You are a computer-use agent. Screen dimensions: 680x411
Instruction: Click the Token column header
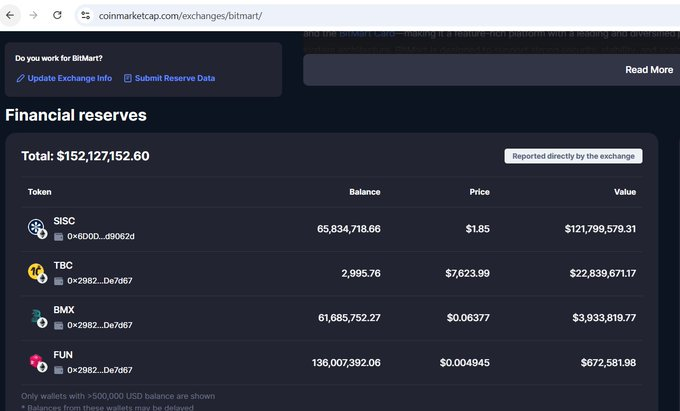pyautogui.click(x=39, y=192)
